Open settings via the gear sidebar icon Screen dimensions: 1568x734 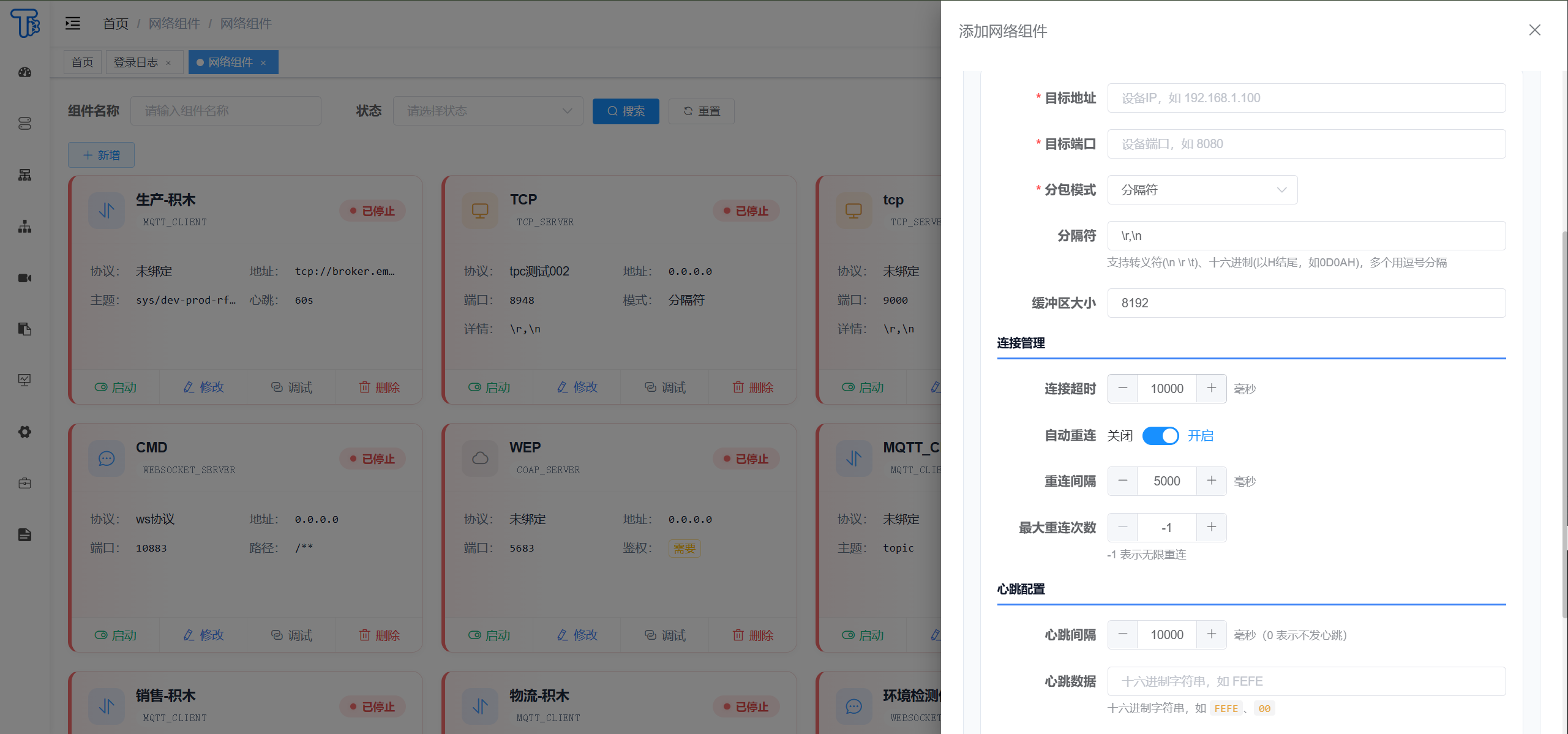coord(24,432)
